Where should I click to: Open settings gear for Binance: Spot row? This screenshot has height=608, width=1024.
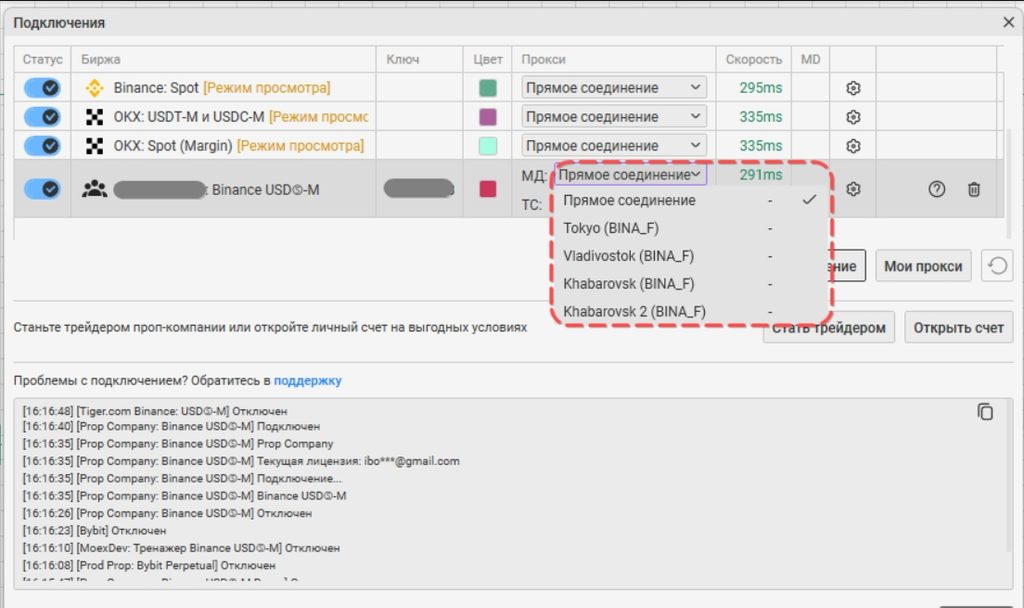point(853,88)
